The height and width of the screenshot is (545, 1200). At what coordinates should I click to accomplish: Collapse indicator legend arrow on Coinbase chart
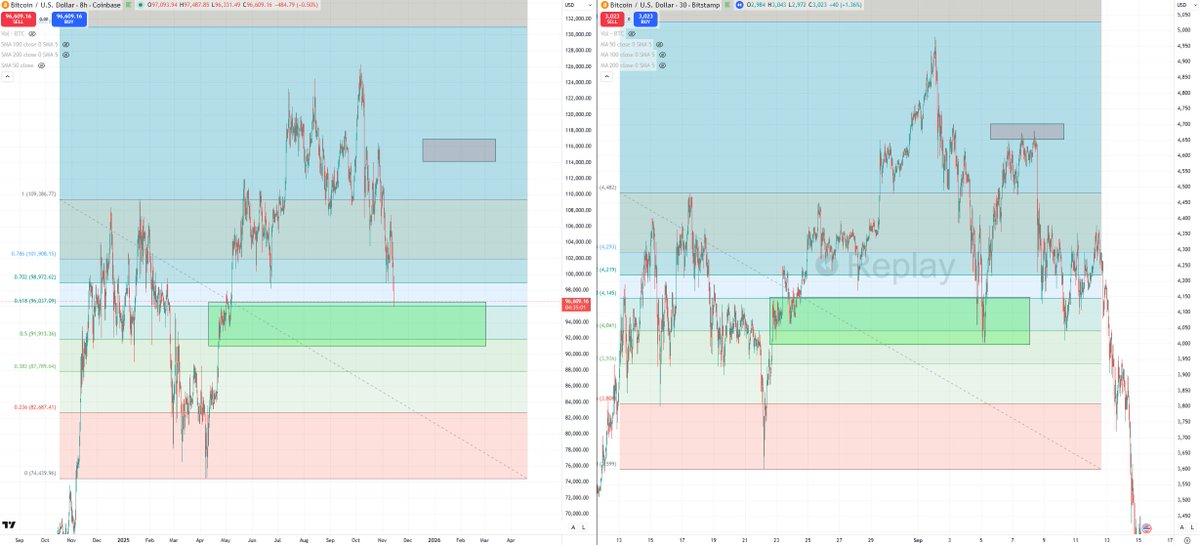coord(7,76)
